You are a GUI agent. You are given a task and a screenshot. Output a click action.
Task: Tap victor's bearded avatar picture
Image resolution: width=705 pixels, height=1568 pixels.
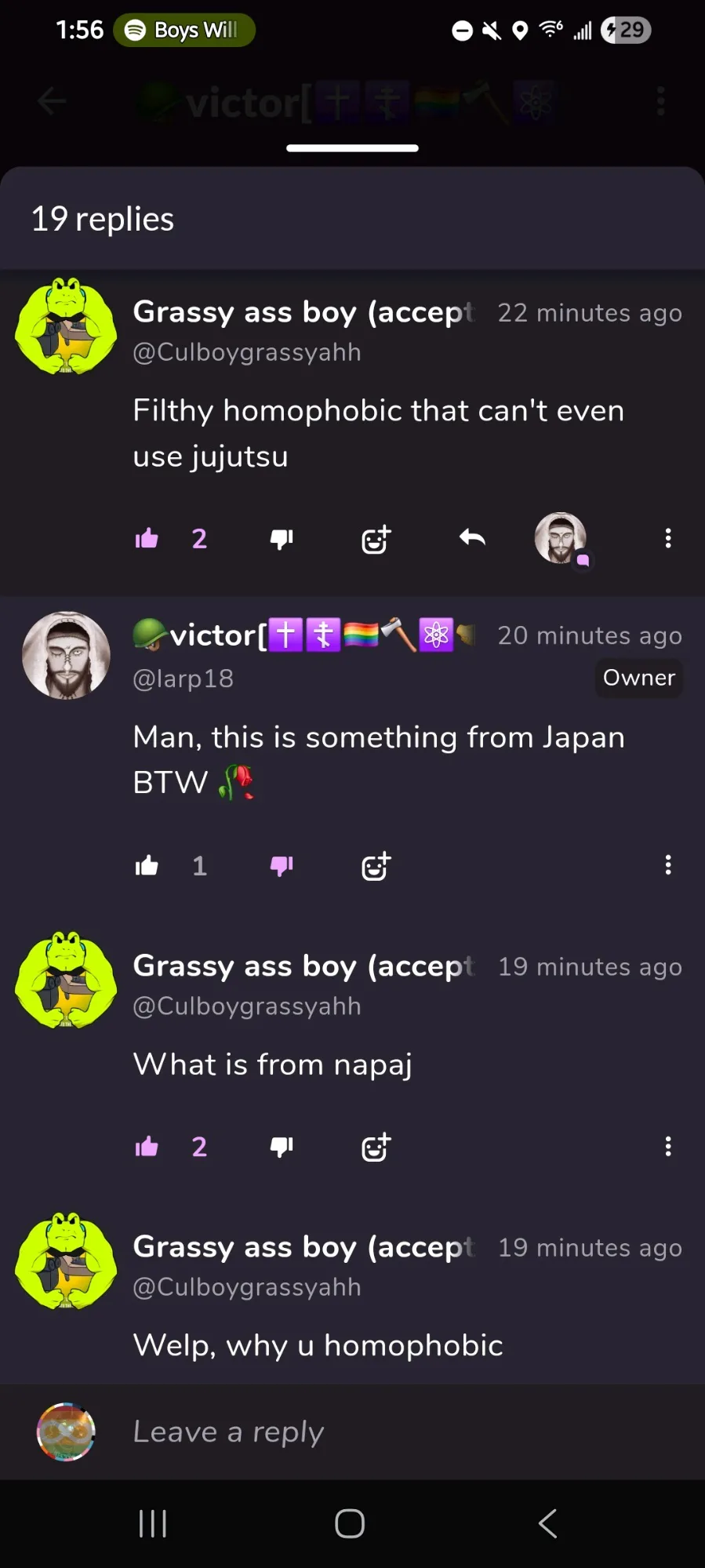point(67,655)
